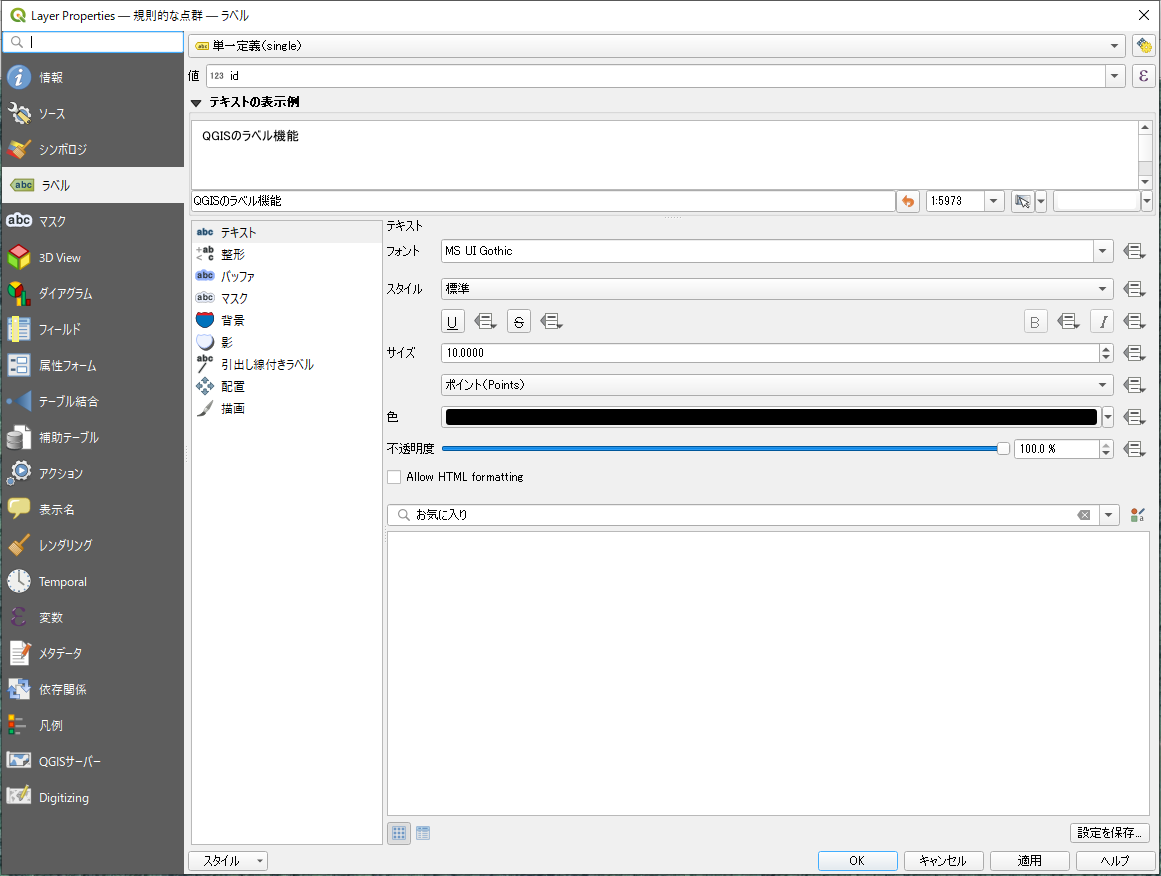Screen dimensions: 1161x876
Task: Collapse the テキストの表示例 section
Action: coord(196,103)
